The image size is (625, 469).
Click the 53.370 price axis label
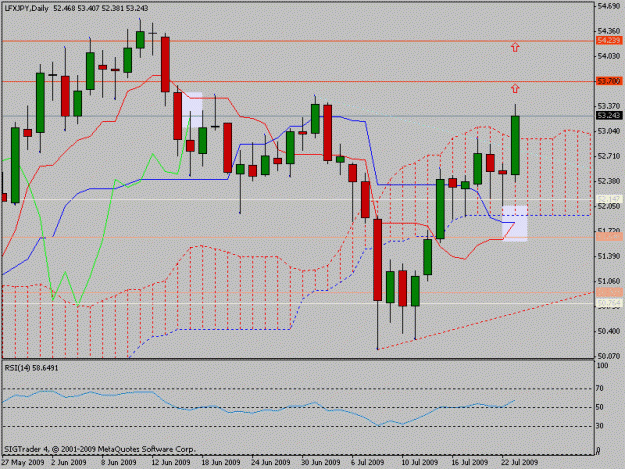click(609, 106)
